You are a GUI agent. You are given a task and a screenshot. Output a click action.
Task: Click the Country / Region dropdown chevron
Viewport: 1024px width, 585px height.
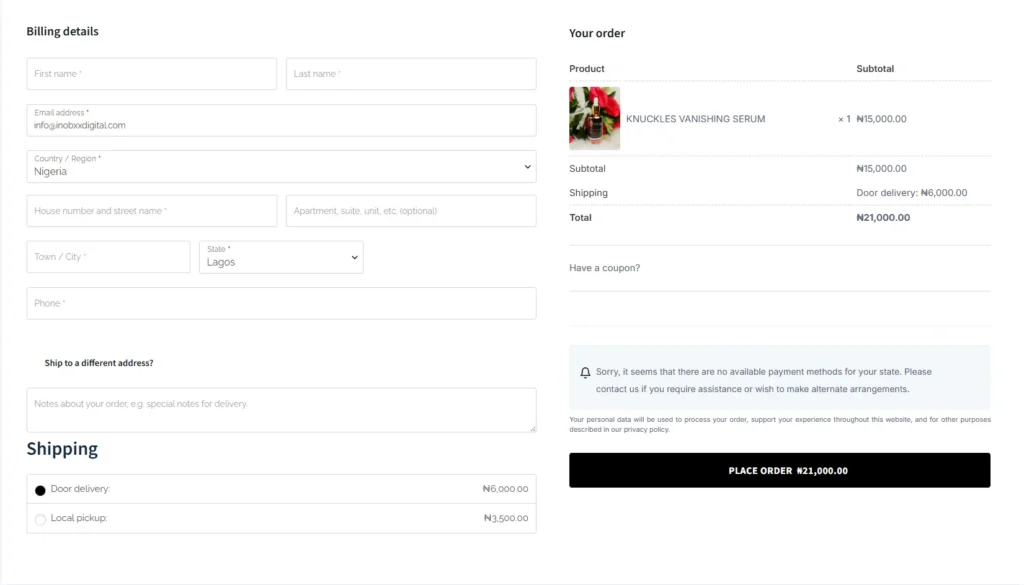click(528, 167)
